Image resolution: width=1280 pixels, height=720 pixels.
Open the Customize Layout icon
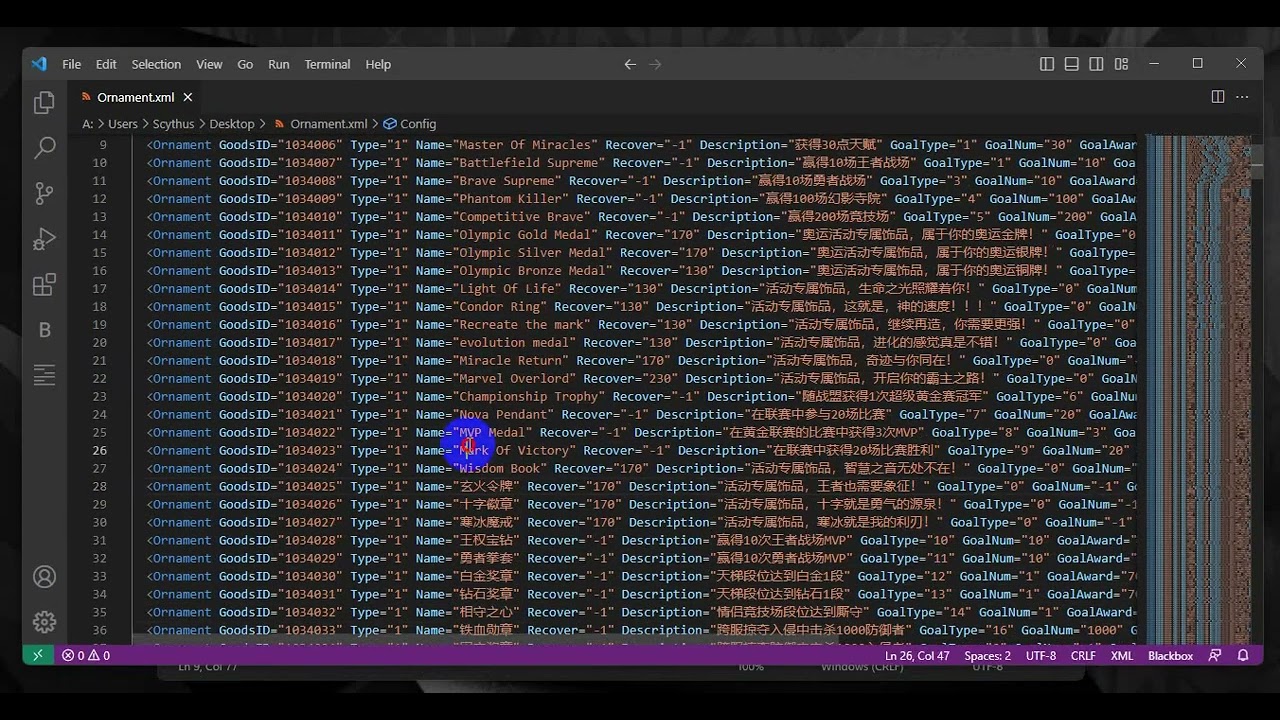[1122, 64]
